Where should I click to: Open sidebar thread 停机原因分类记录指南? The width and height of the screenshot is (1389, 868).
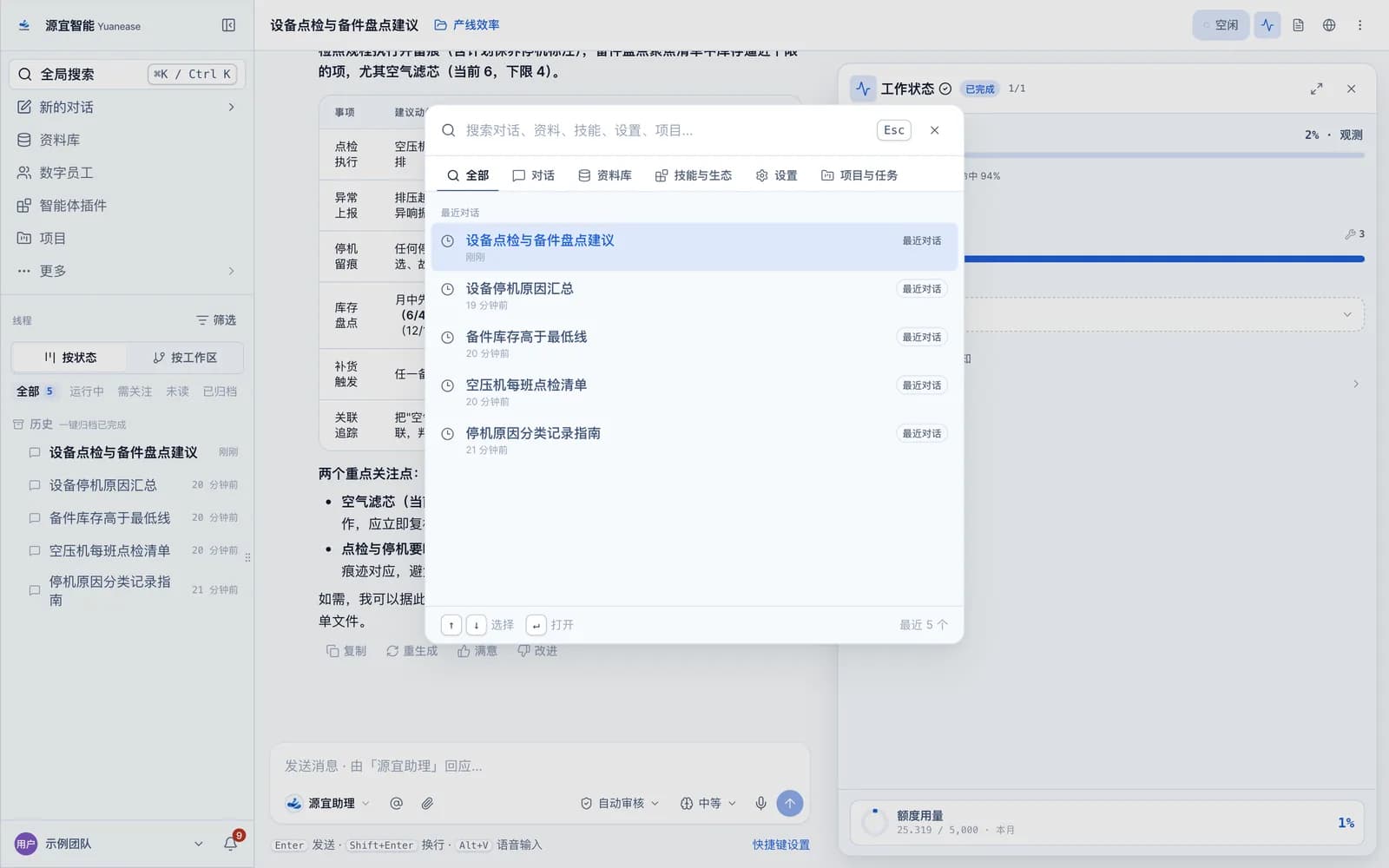(x=134, y=590)
